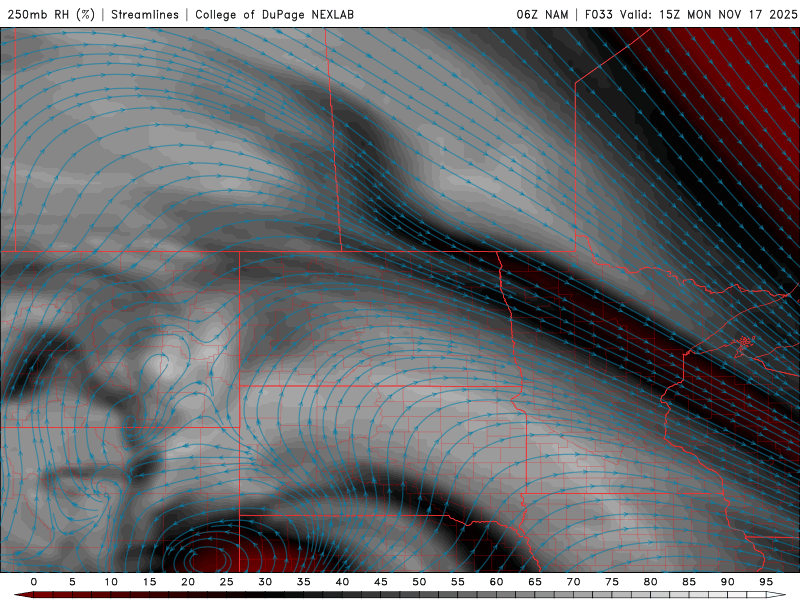800x600 pixels.
Task: Click the "55" value on the color scale
Action: (x=458, y=582)
